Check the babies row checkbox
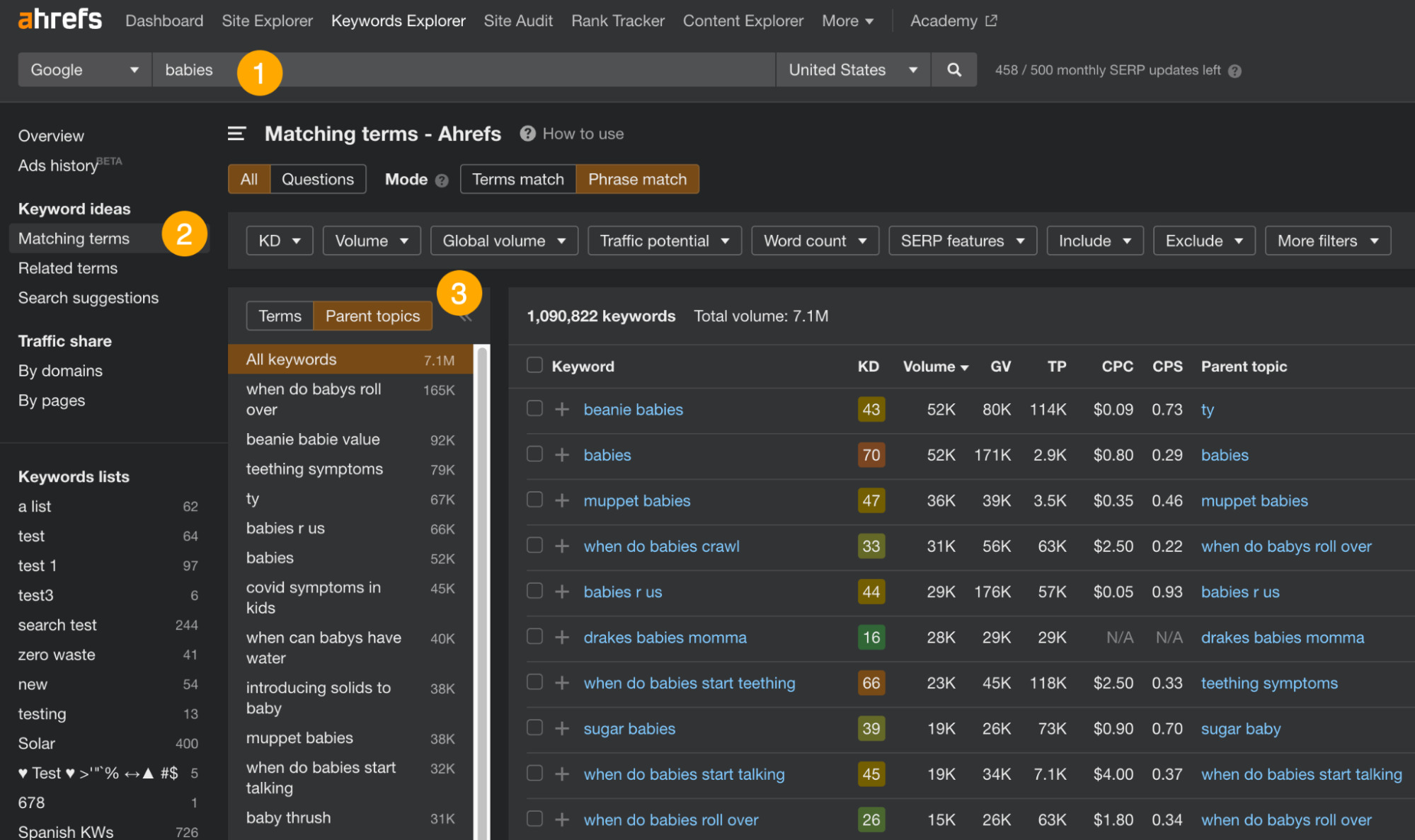Viewport: 1415px width, 840px height. coord(534,454)
